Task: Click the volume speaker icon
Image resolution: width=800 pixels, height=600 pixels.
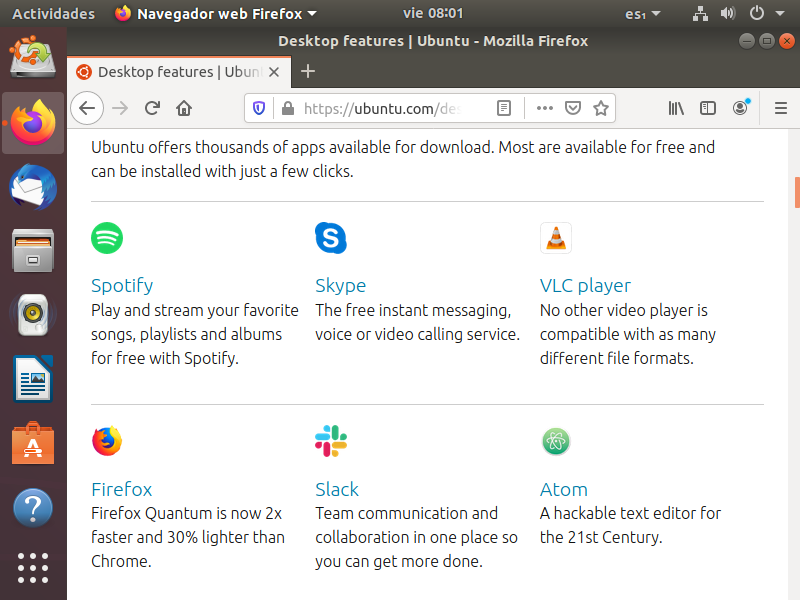Action: click(728, 13)
